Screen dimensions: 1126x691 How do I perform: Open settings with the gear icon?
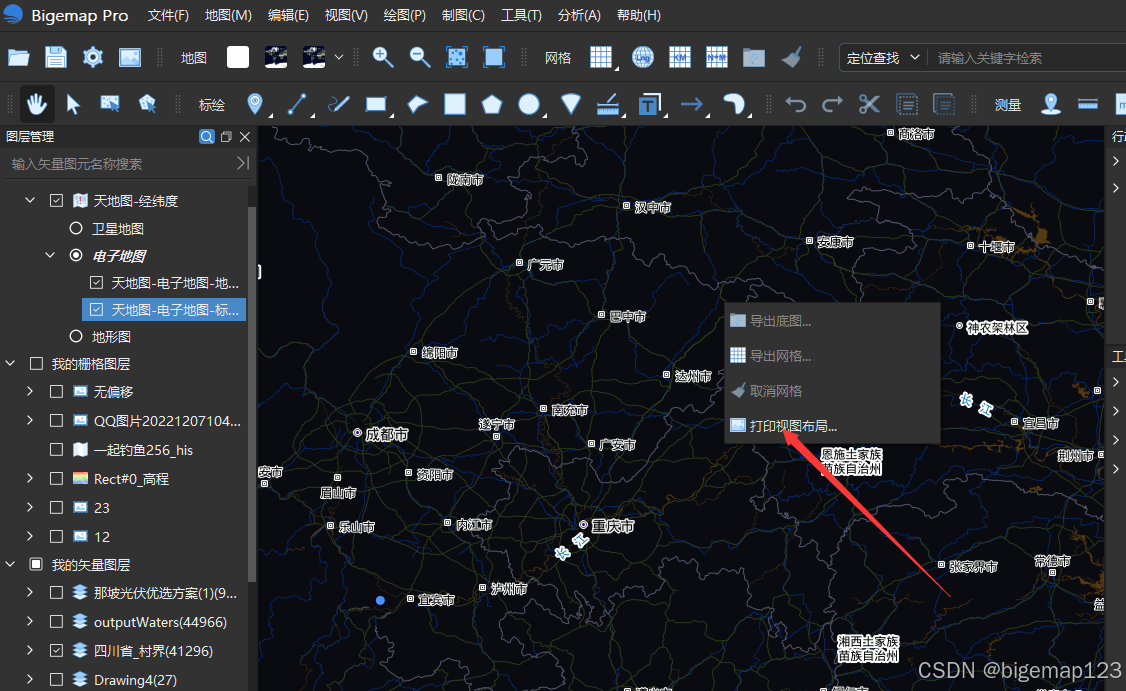coord(93,57)
